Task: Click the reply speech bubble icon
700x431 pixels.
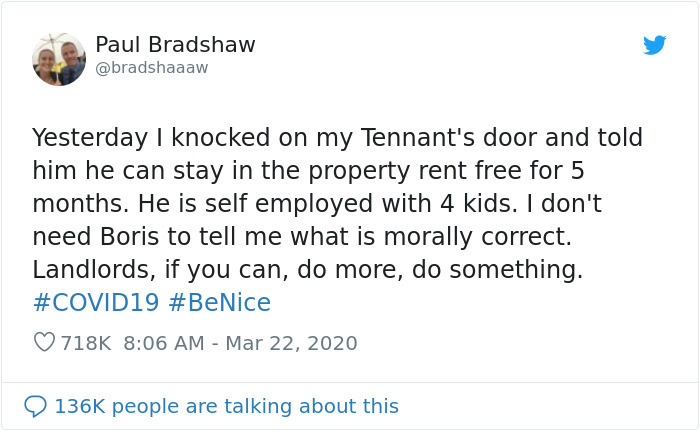Action: 35,406
